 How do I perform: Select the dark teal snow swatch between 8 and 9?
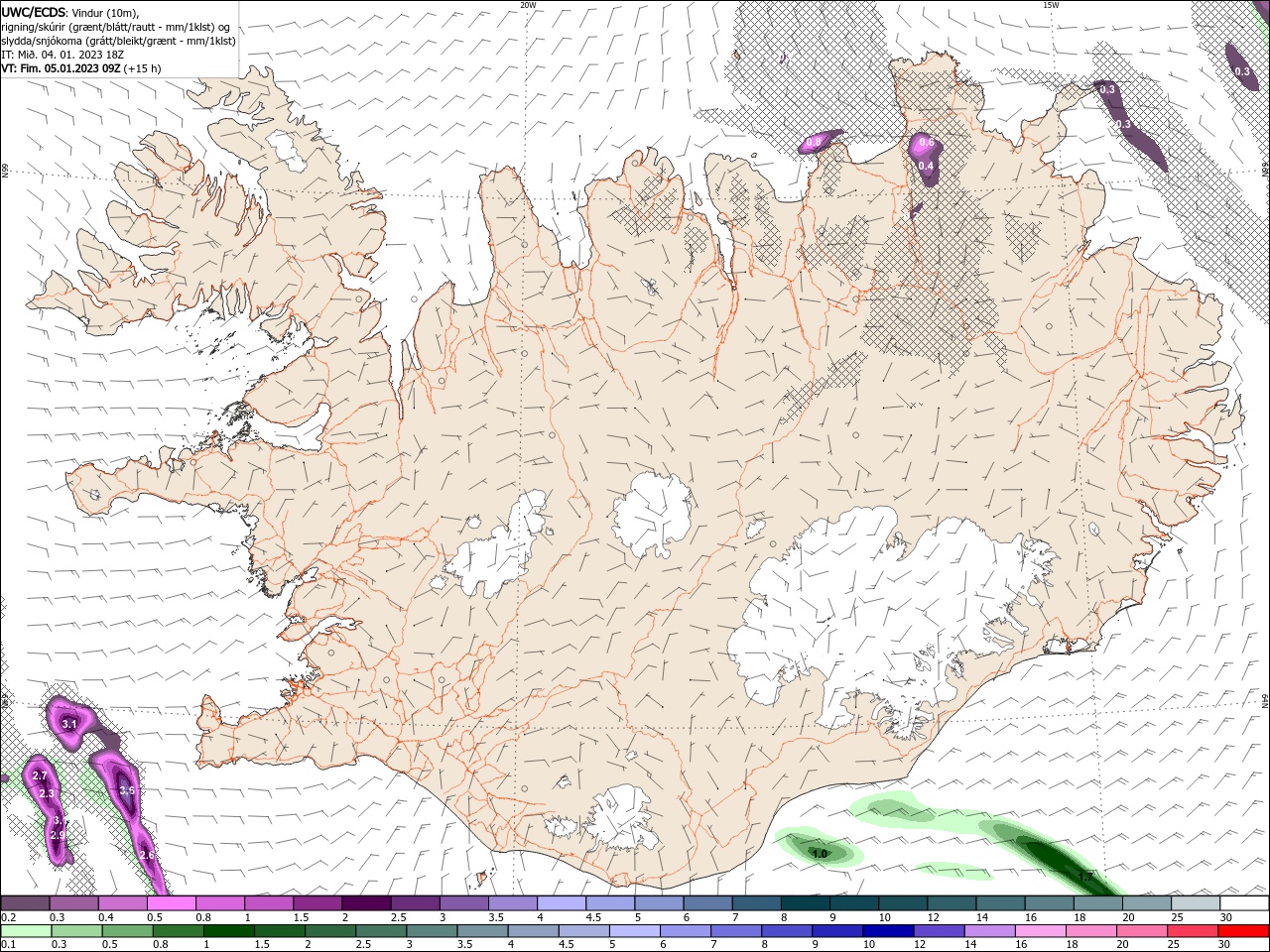pos(806,903)
